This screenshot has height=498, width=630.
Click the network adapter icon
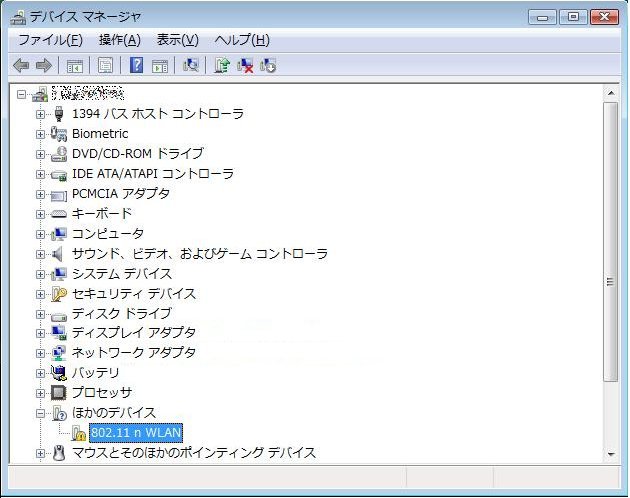59,353
